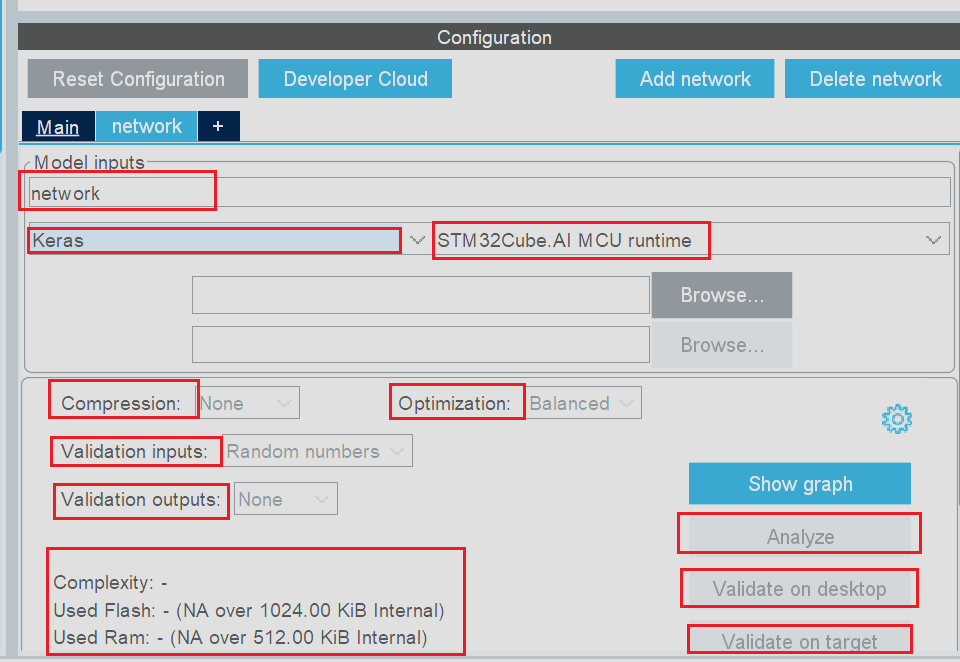The image size is (960, 662).
Task: Click the Reset Configuration button
Action: tap(138, 78)
